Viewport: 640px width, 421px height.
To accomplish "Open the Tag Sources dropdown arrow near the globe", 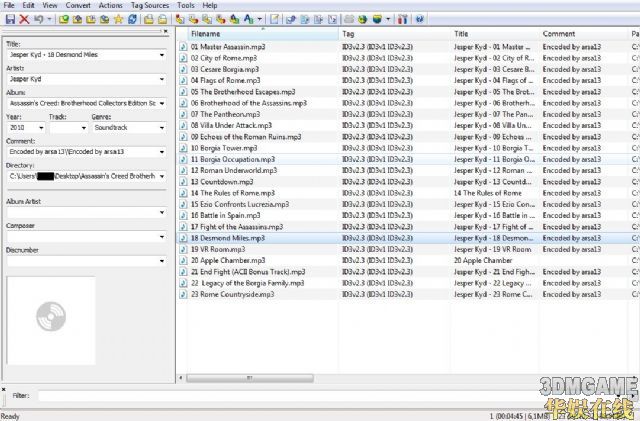I will tap(388, 19).
